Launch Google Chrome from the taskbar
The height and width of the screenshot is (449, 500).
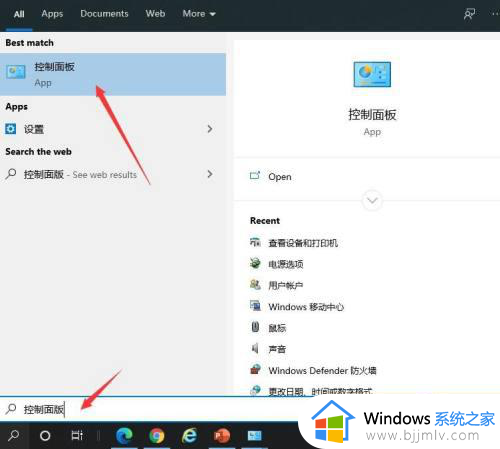(x=157, y=435)
